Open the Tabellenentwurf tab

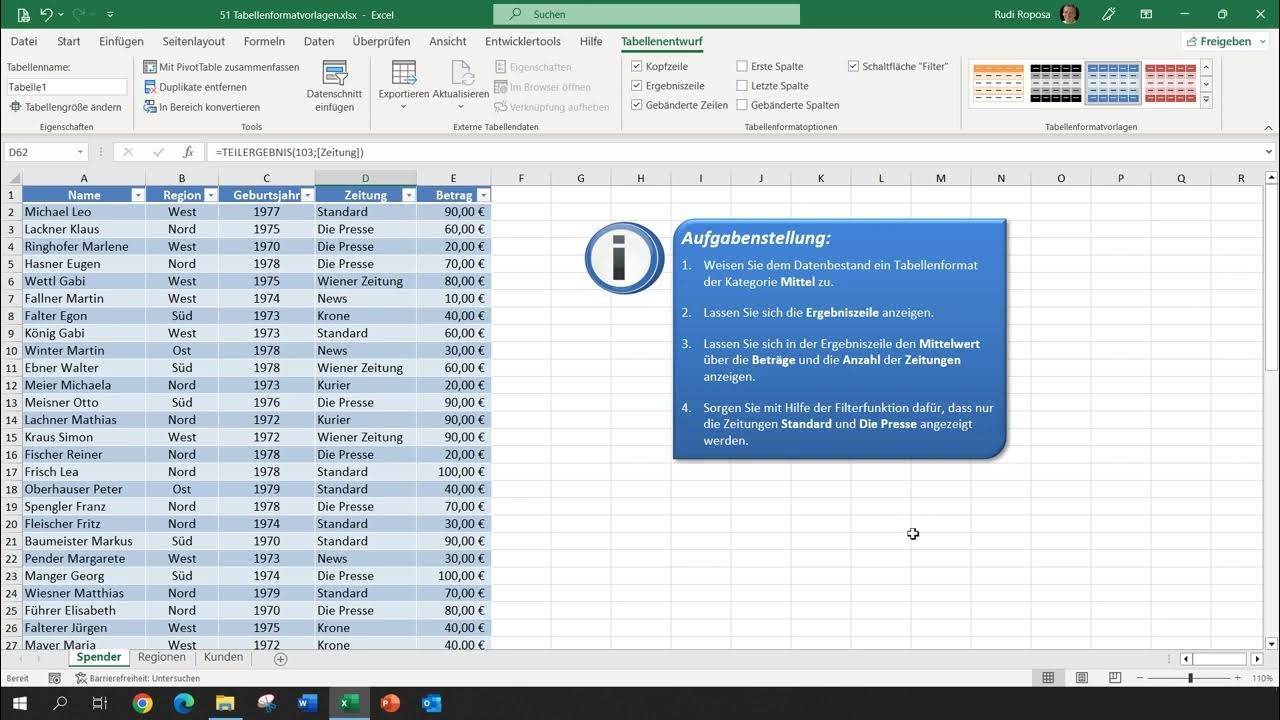[662, 42]
